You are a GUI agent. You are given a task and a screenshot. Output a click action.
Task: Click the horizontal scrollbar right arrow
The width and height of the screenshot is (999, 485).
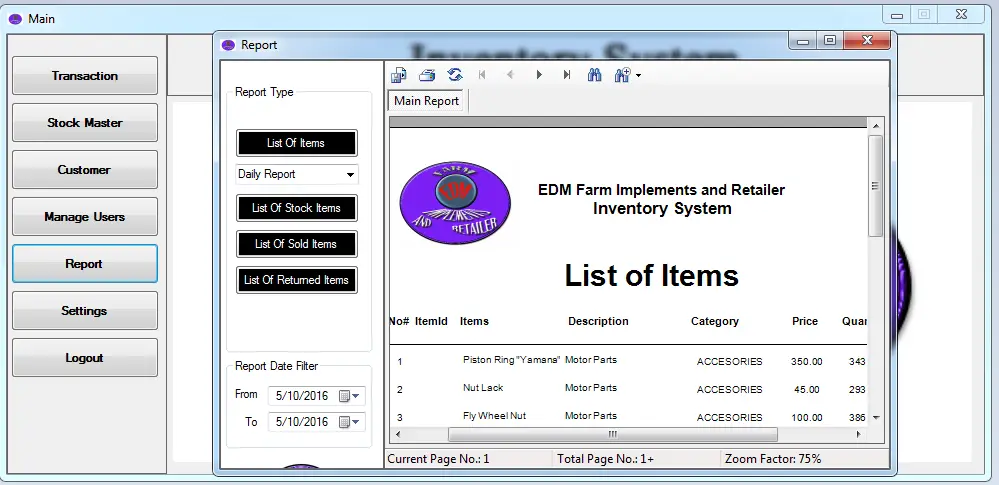pyautogui.click(x=858, y=435)
